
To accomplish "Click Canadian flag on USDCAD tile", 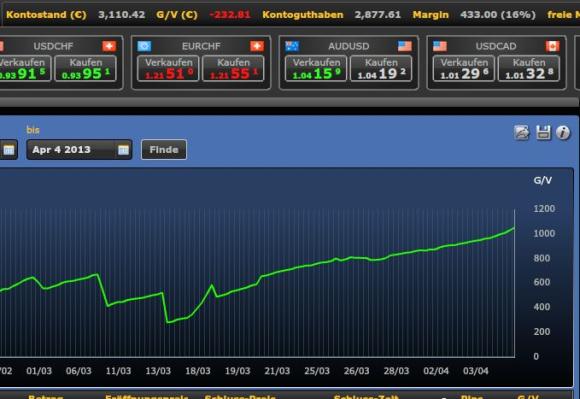I will [552, 46].
